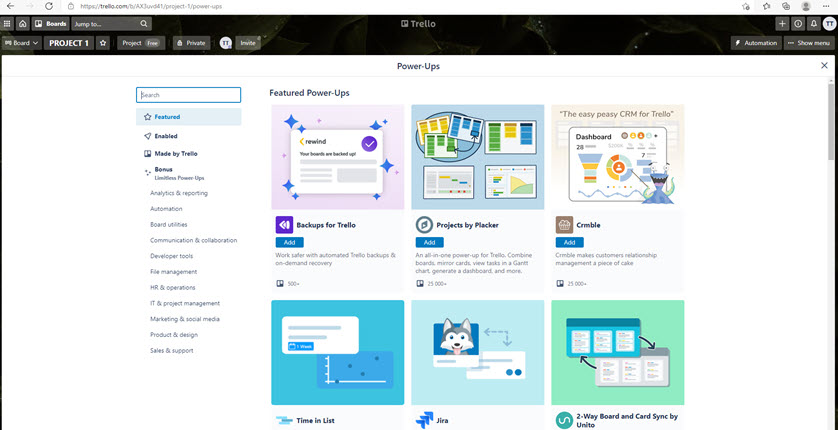
Task: Open the Boards menu
Action: coord(51,24)
